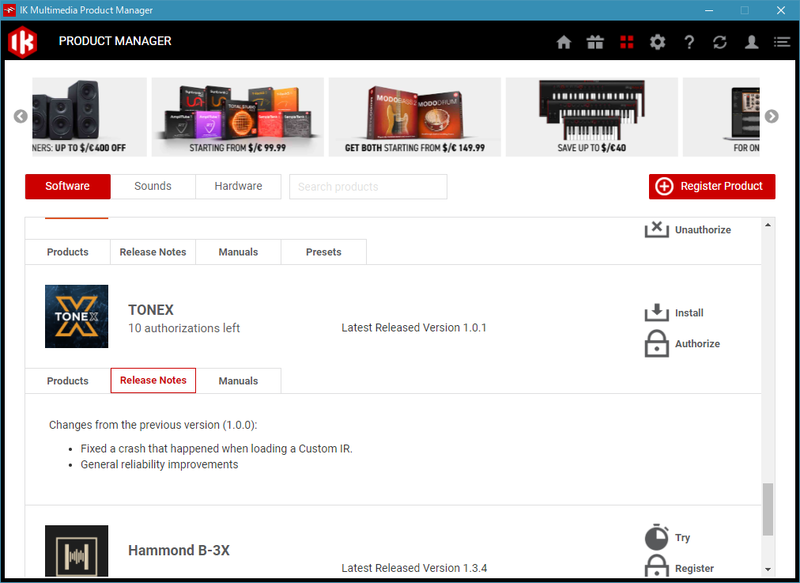Open settings gear icon

[658, 42]
